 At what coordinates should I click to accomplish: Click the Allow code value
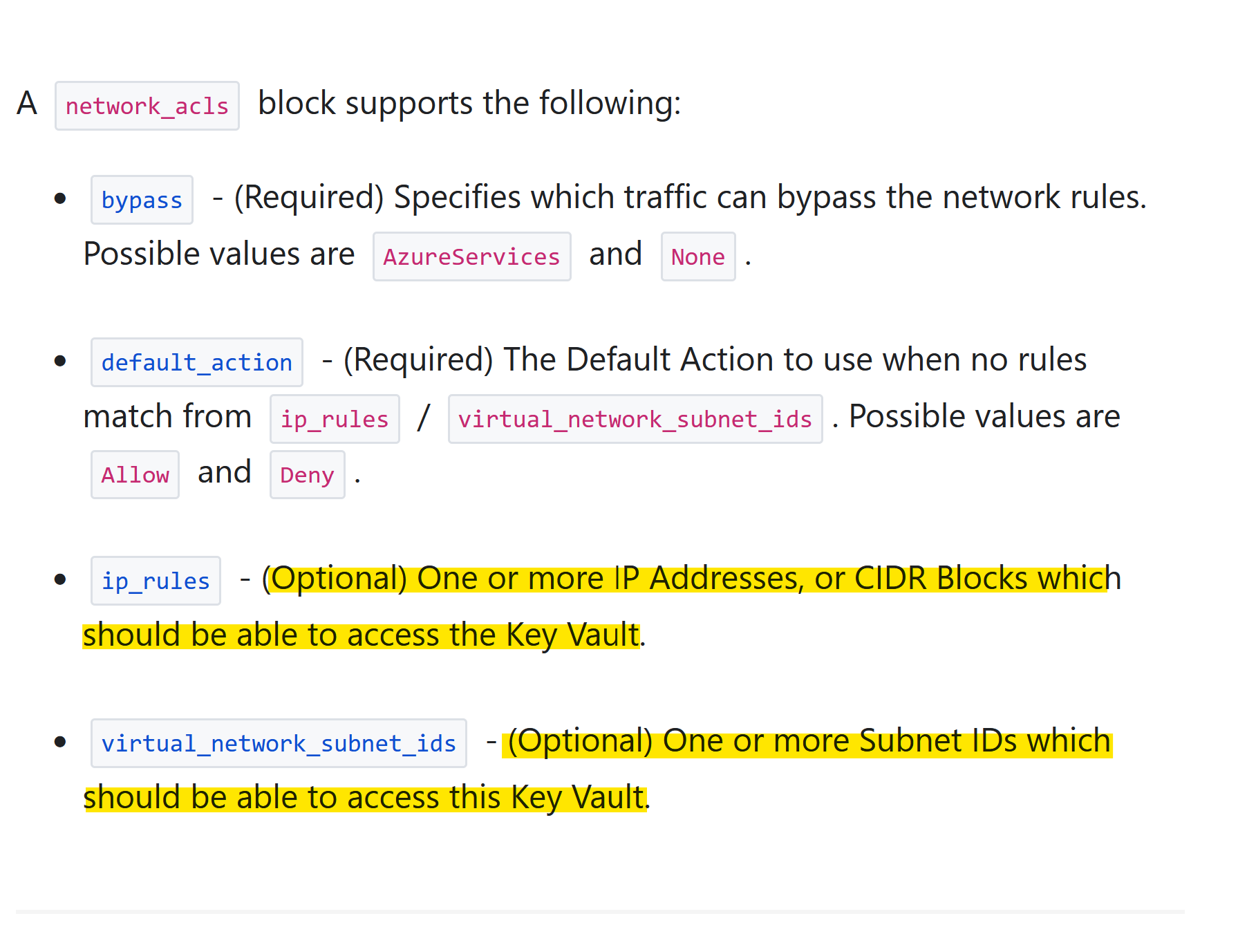click(134, 474)
